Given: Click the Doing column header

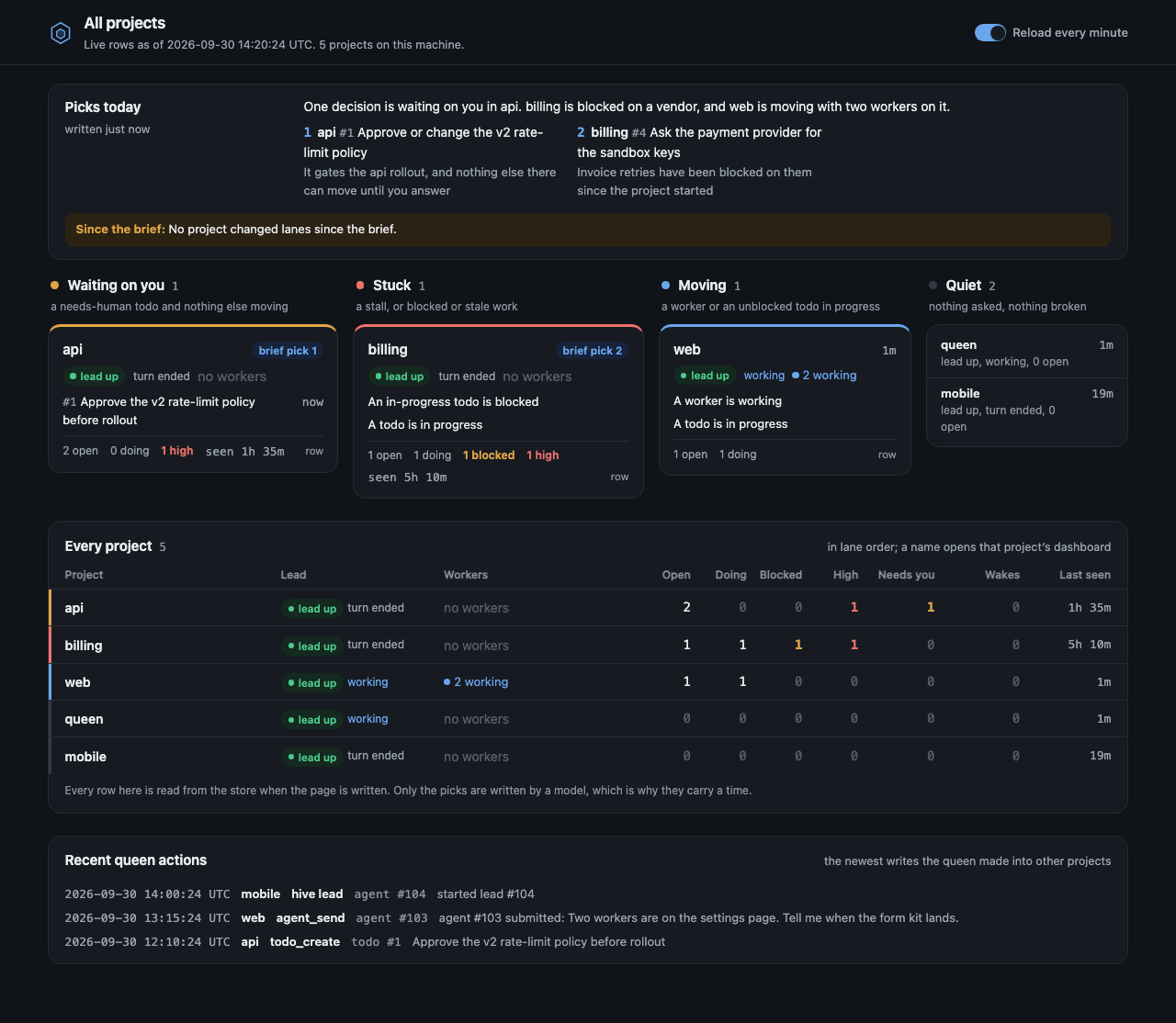Looking at the screenshot, I should point(730,575).
